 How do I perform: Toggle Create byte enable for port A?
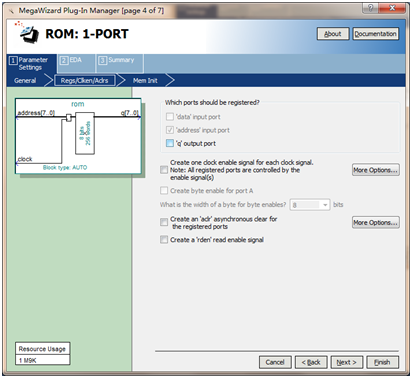164,191
